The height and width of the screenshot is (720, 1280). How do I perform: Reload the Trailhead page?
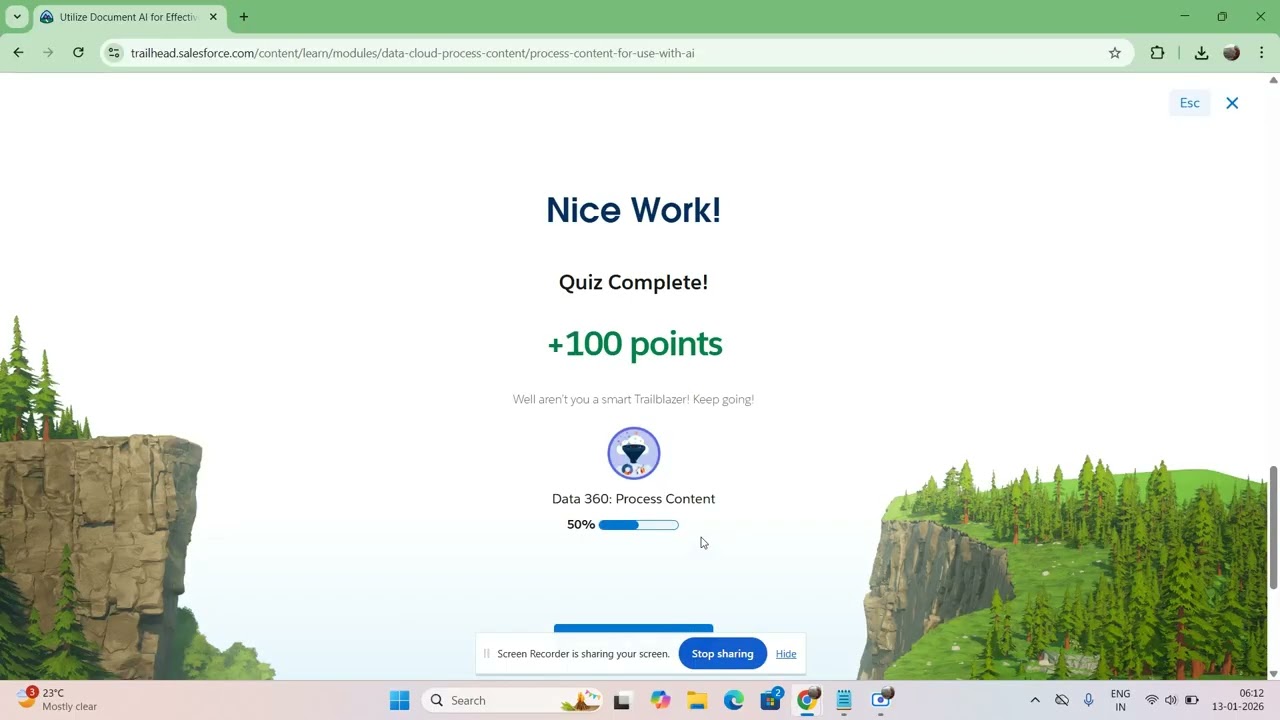click(x=78, y=53)
